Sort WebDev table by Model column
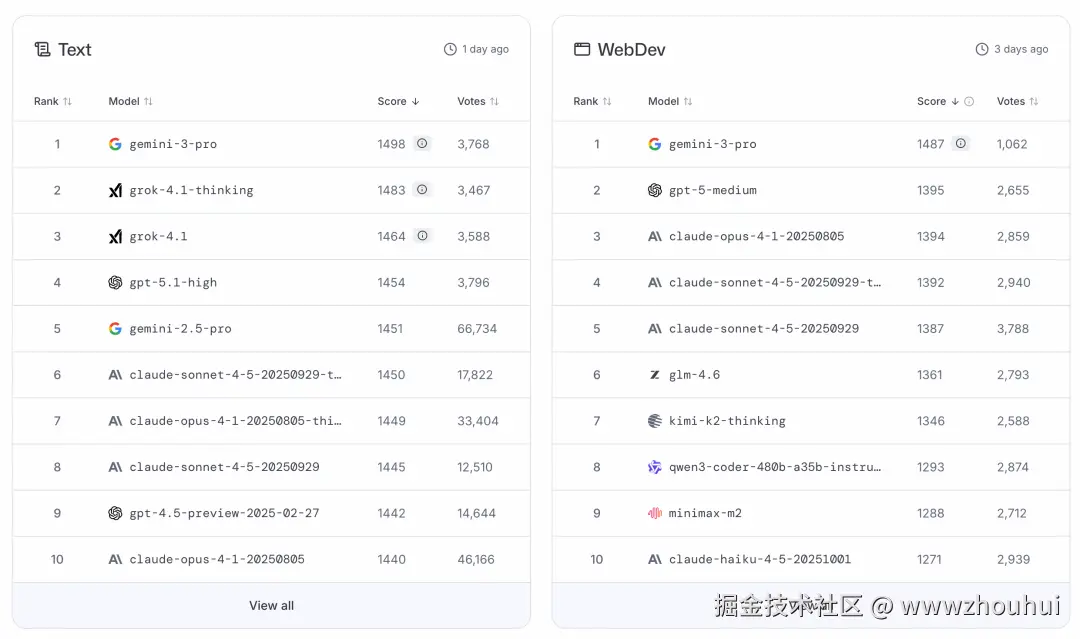This screenshot has width=1080, height=639. pyautogui.click(x=669, y=101)
